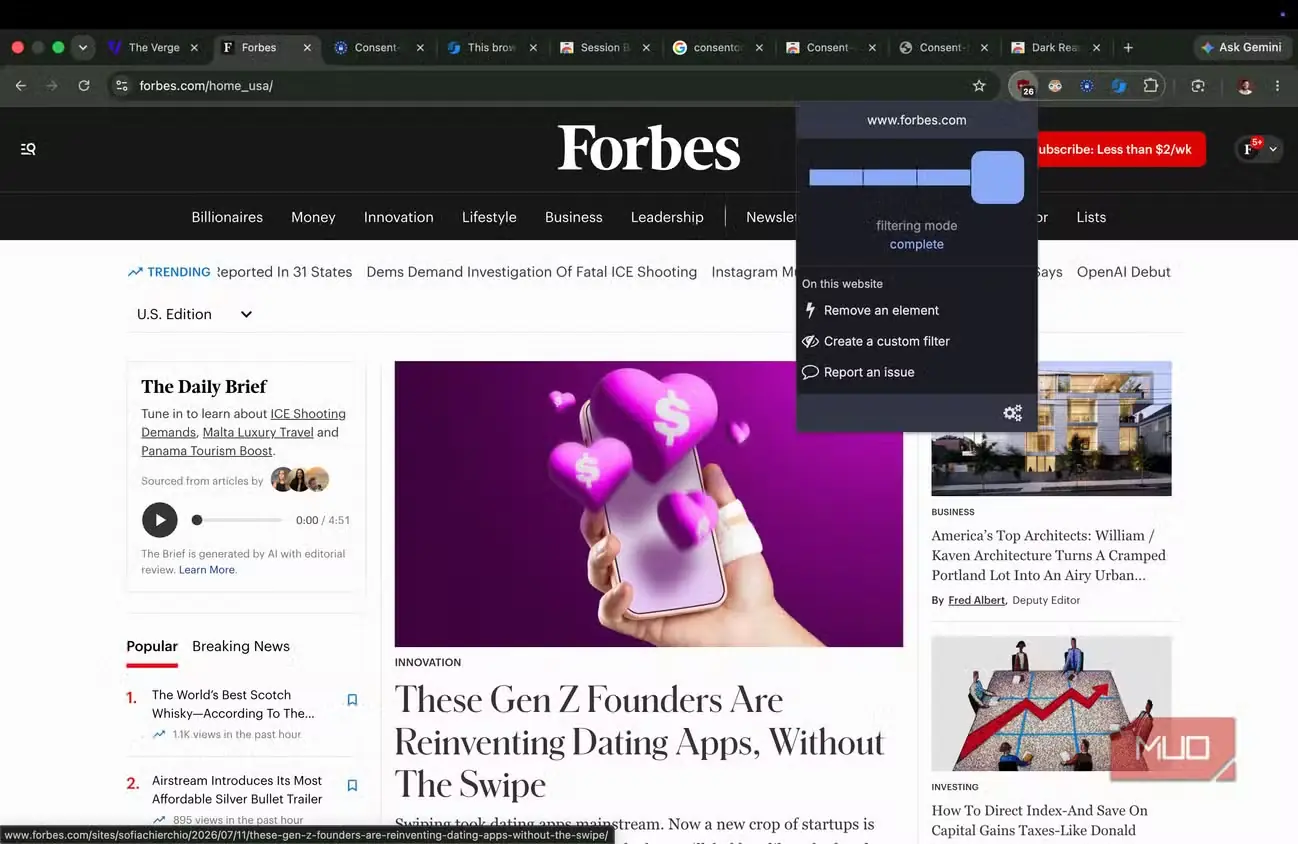
Task: Select the Popular stories tab
Action: tap(152, 646)
